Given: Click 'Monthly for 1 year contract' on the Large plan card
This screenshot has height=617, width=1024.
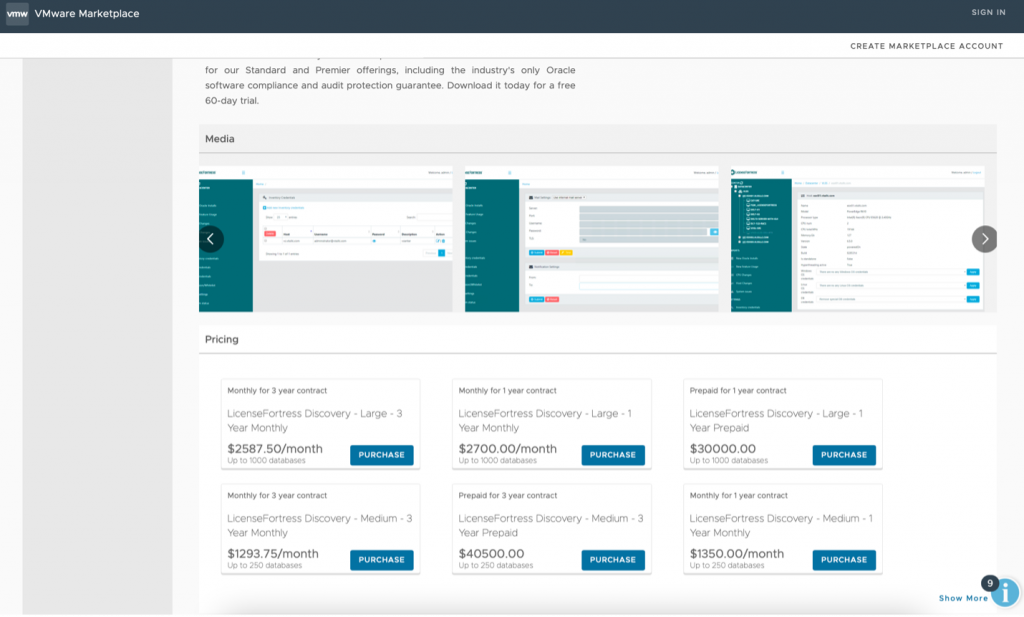Looking at the screenshot, I should click(x=507, y=390).
